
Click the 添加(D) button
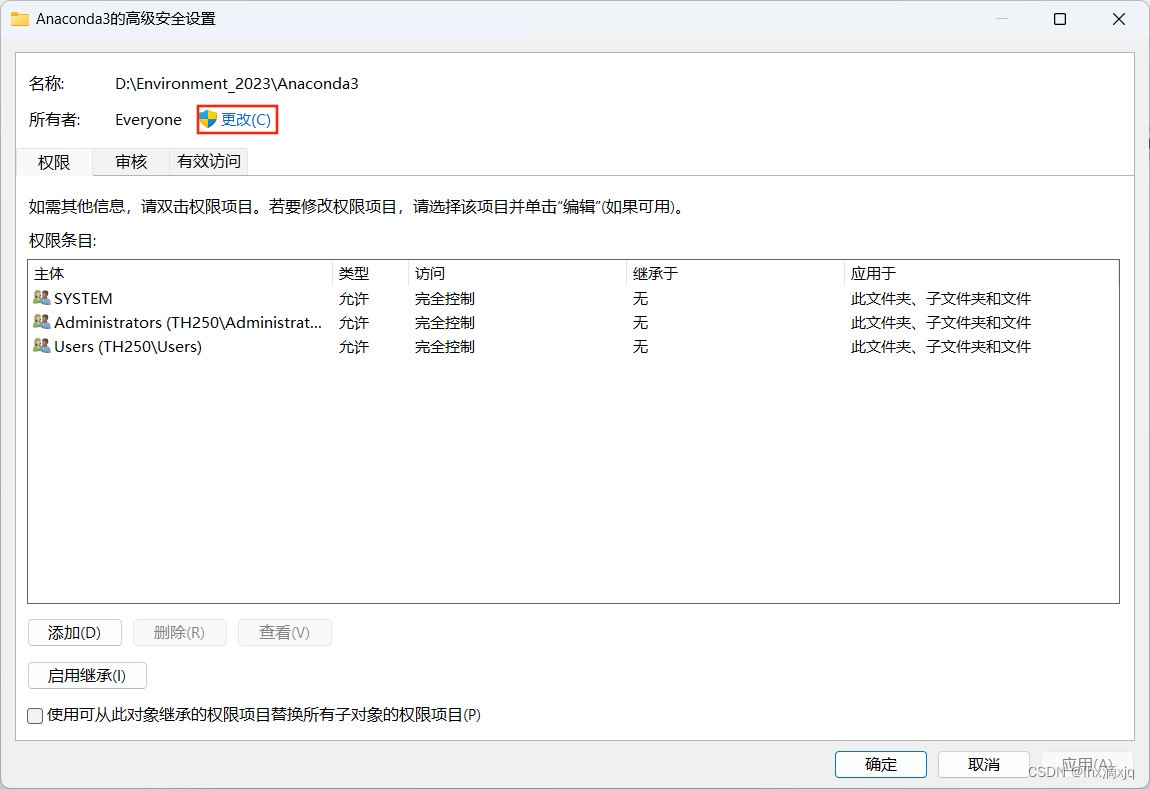tap(75, 632)
